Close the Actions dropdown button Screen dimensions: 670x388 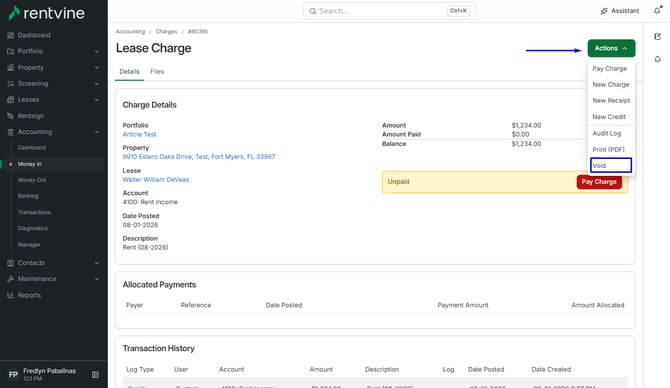click(x=611, y=48)
